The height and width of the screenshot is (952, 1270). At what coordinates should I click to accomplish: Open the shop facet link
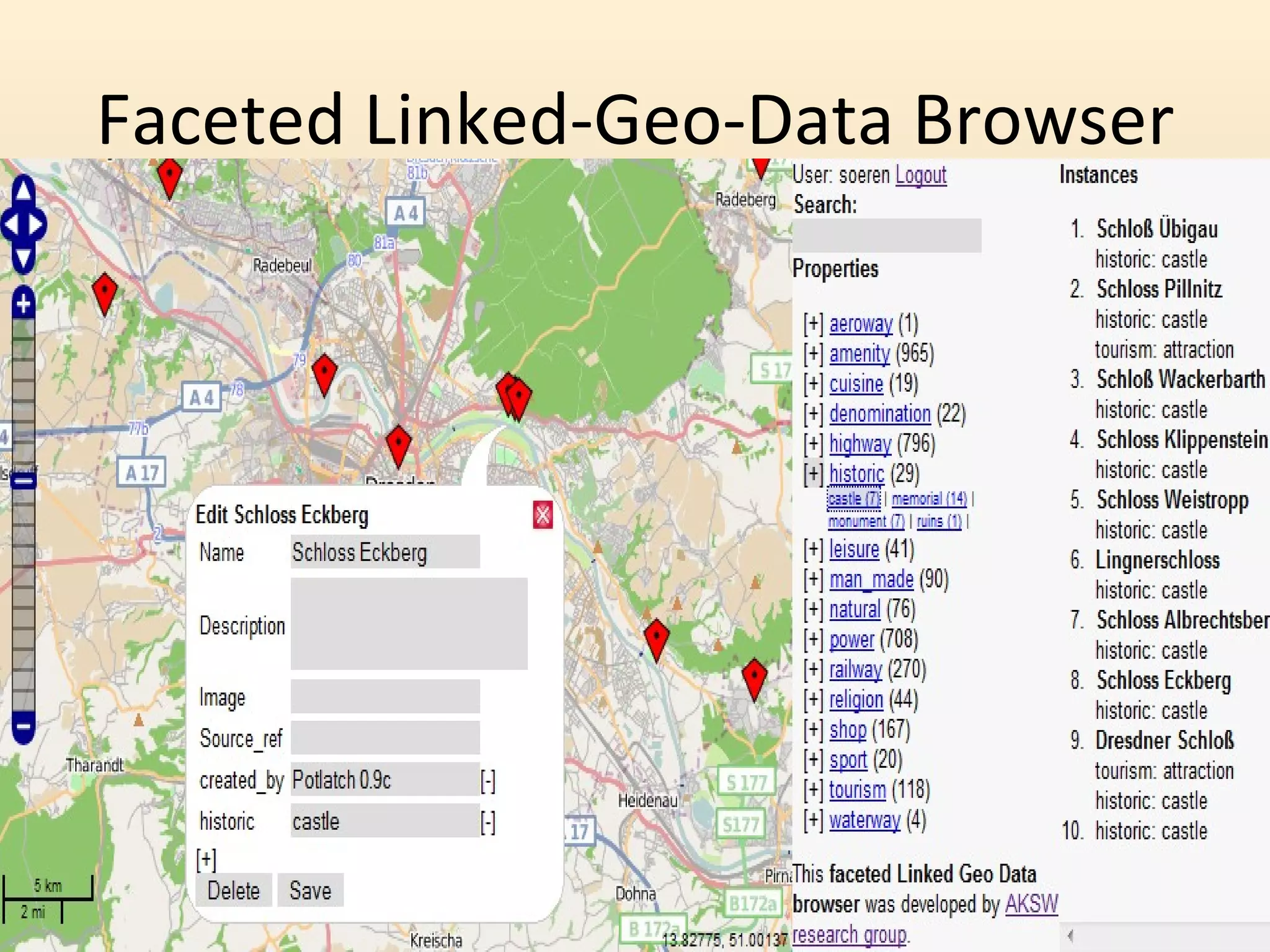(x=848, y=730)
